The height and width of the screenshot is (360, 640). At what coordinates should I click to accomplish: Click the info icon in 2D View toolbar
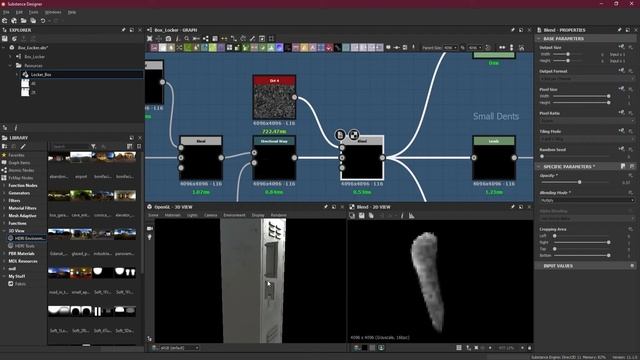[x=402, y=216]
